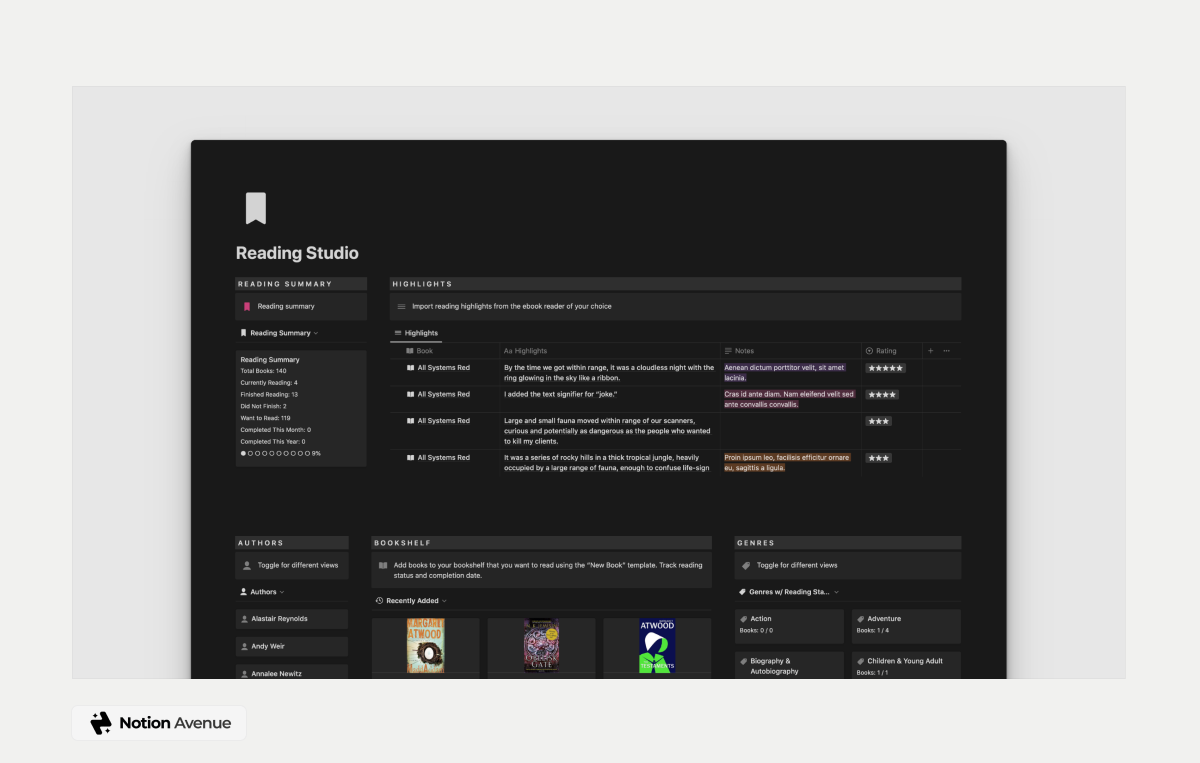The height and width of the screenshot is (763, 1200).
Task: Open the Reading Summary view dropdown
Action: point(279,333)
